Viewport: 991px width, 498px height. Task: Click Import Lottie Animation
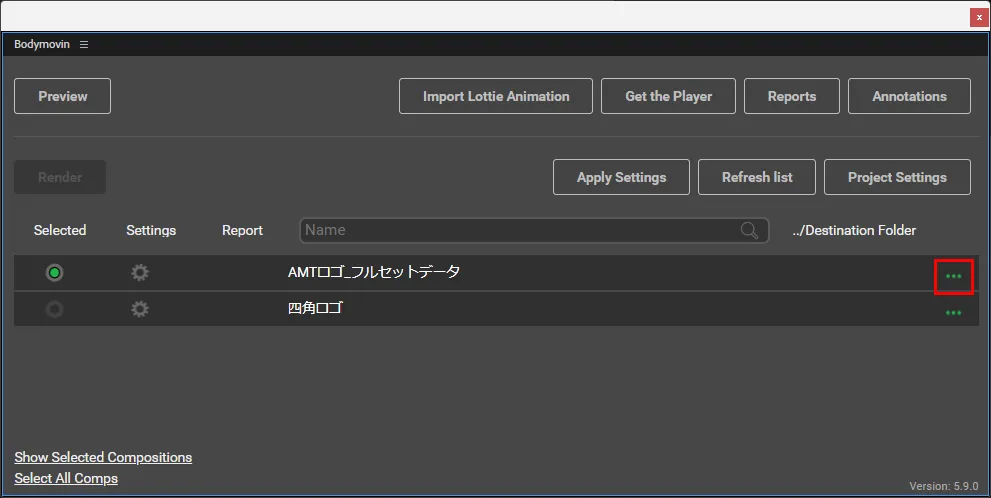[x=495, y=96]
